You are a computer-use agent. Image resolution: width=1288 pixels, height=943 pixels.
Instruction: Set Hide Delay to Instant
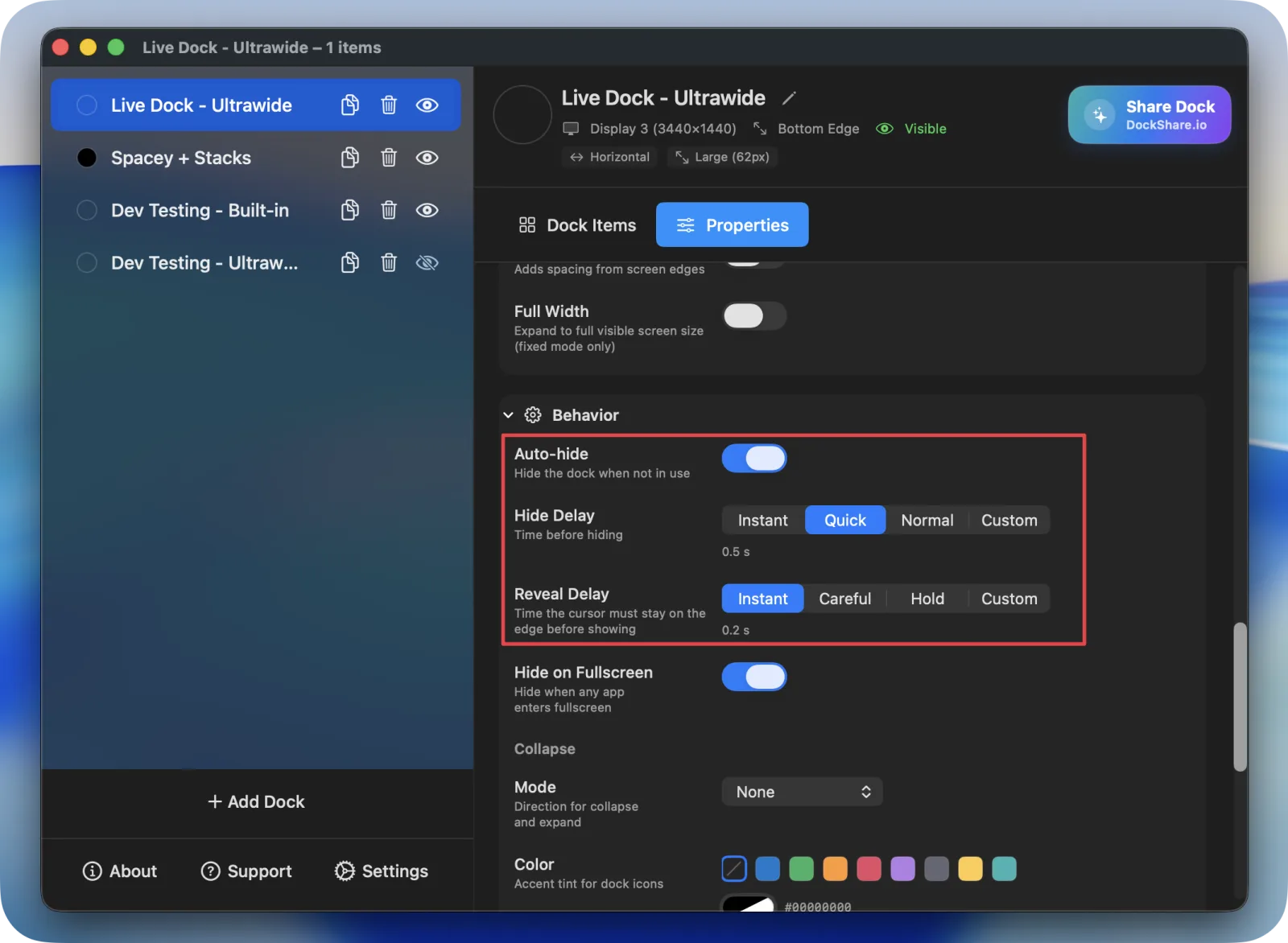(x=763, y=521)
